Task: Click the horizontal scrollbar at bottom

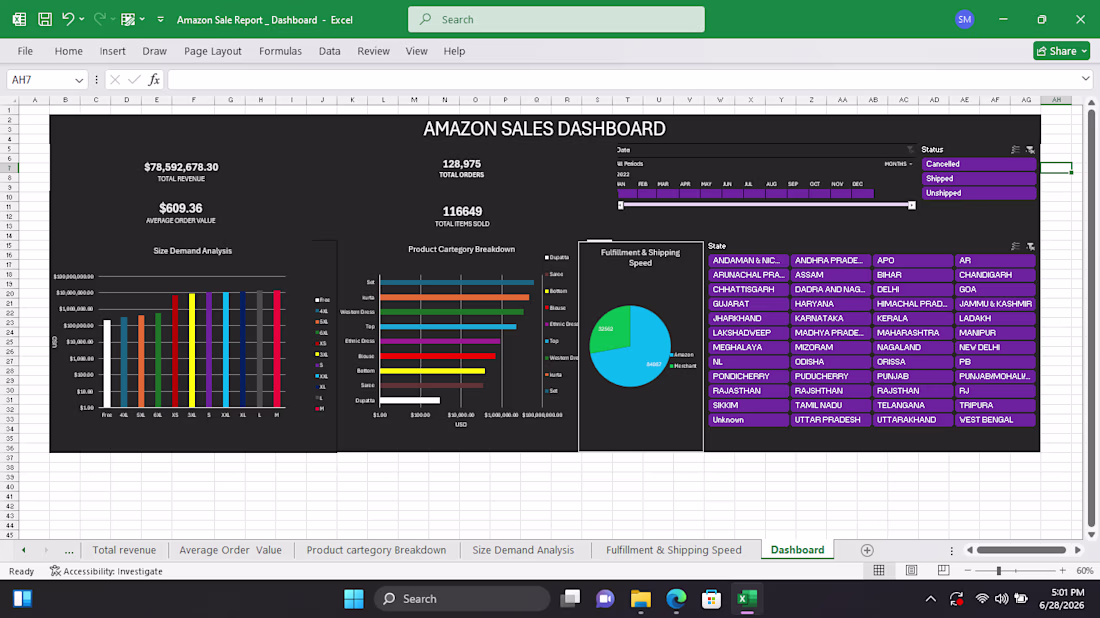Action: pos(1021,551)
